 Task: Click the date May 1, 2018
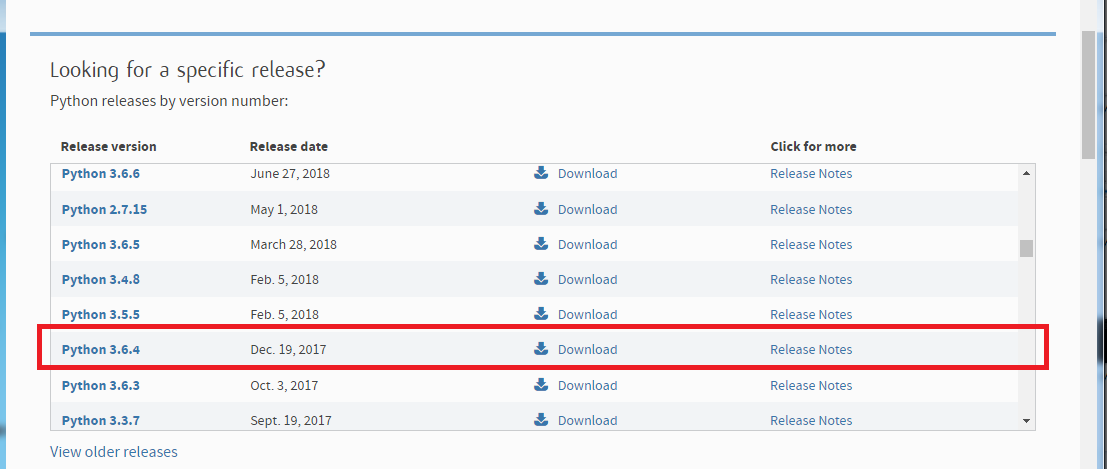(284, 209)
